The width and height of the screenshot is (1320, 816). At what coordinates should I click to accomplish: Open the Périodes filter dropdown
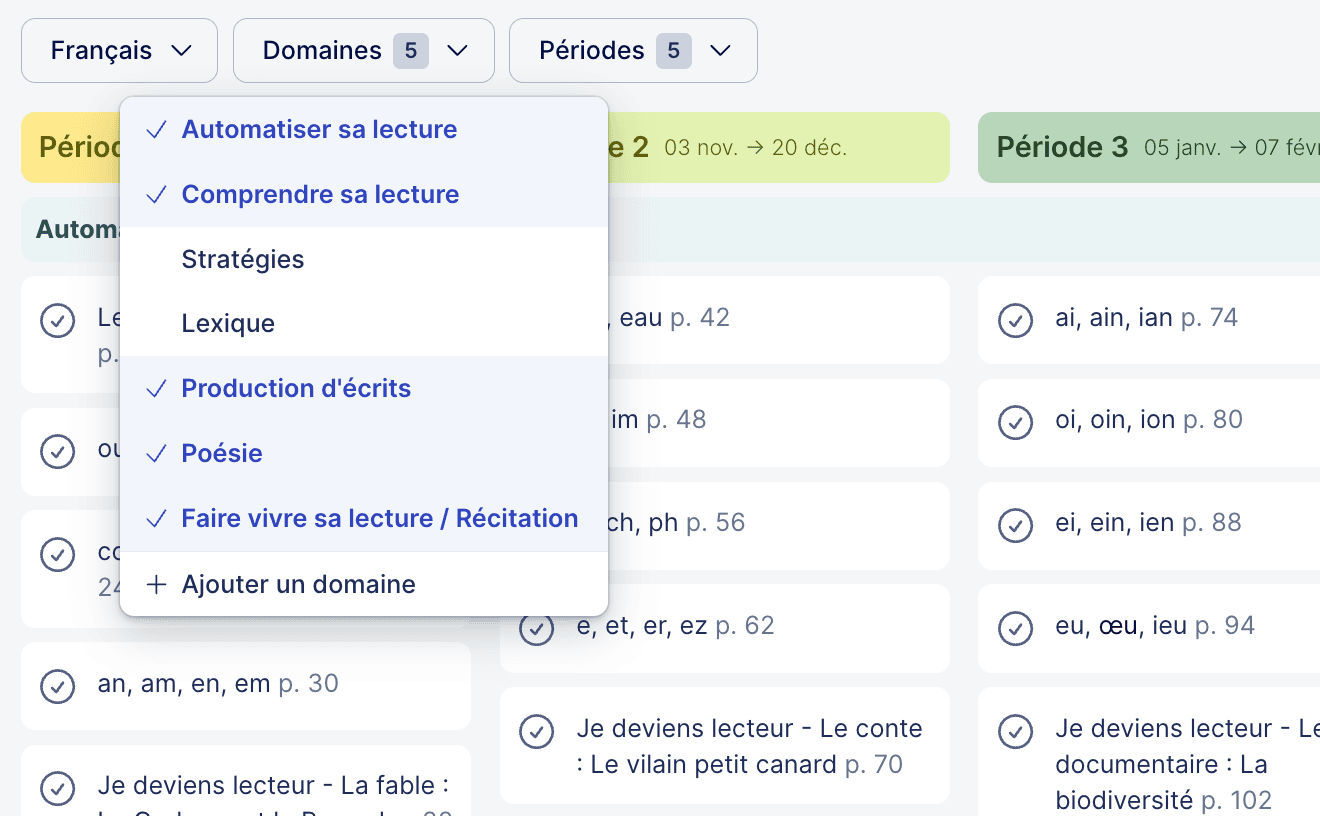tap(633, 50)
